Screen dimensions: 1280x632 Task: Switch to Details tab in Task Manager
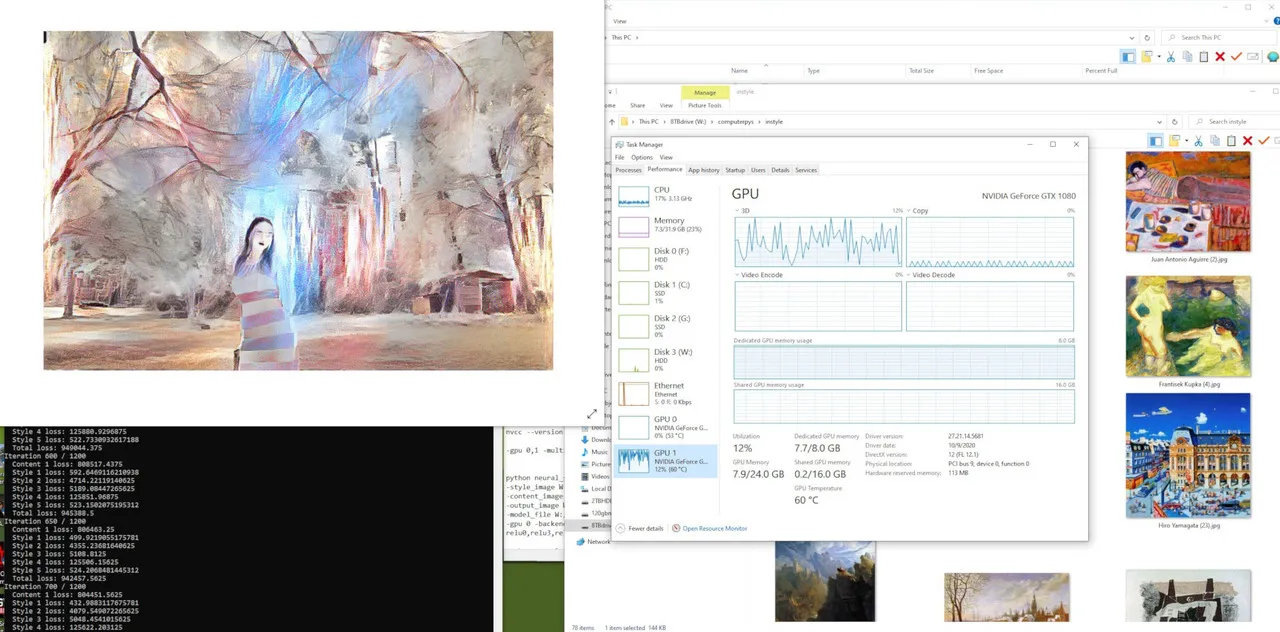coord(780,170)
